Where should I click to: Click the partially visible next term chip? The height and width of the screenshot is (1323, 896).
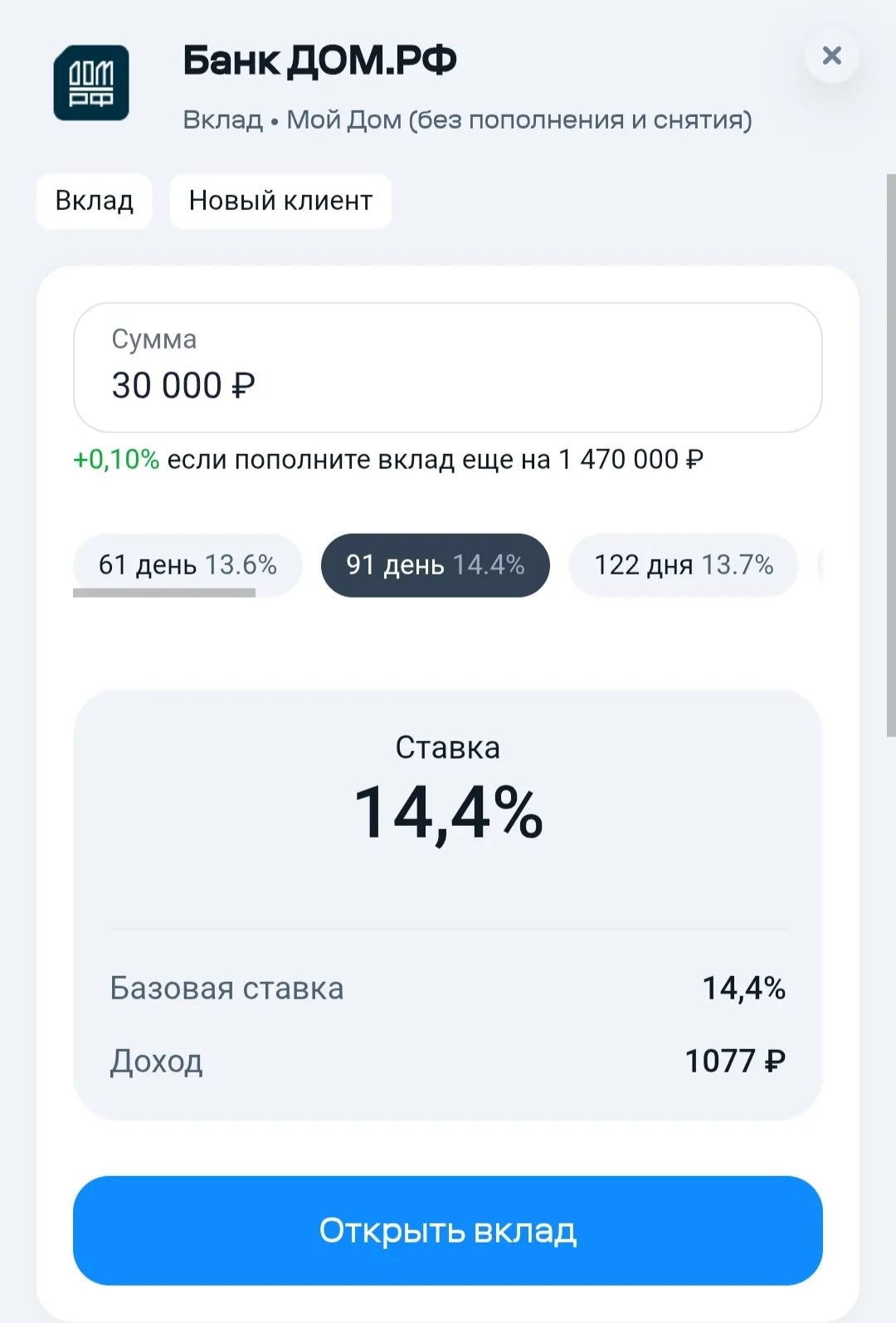820,565
